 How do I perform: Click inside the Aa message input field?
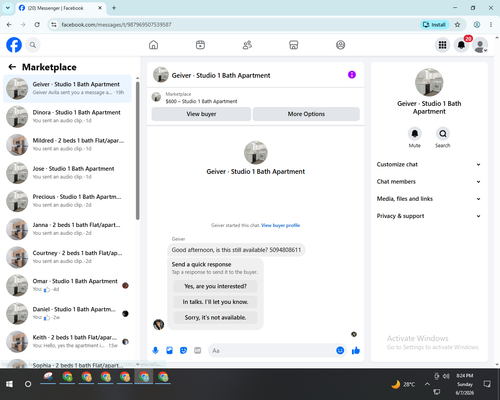click(x=272, y=351)
